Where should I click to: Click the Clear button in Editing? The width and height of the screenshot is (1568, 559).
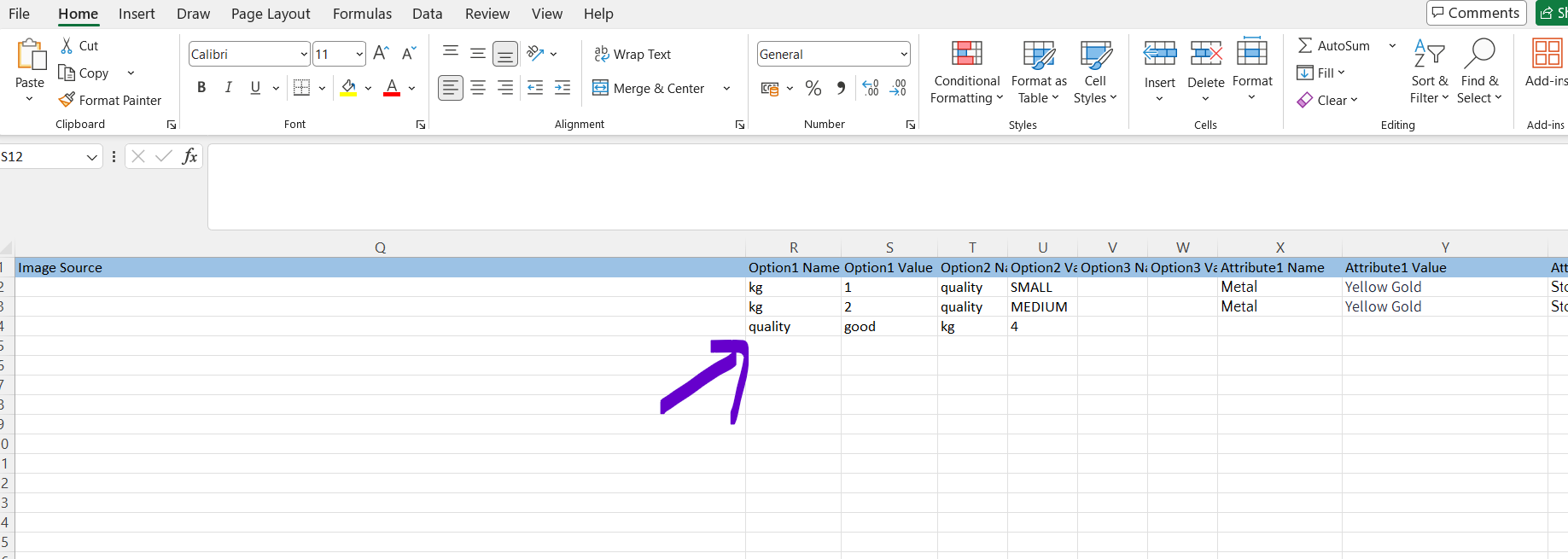pos(1327,100)
